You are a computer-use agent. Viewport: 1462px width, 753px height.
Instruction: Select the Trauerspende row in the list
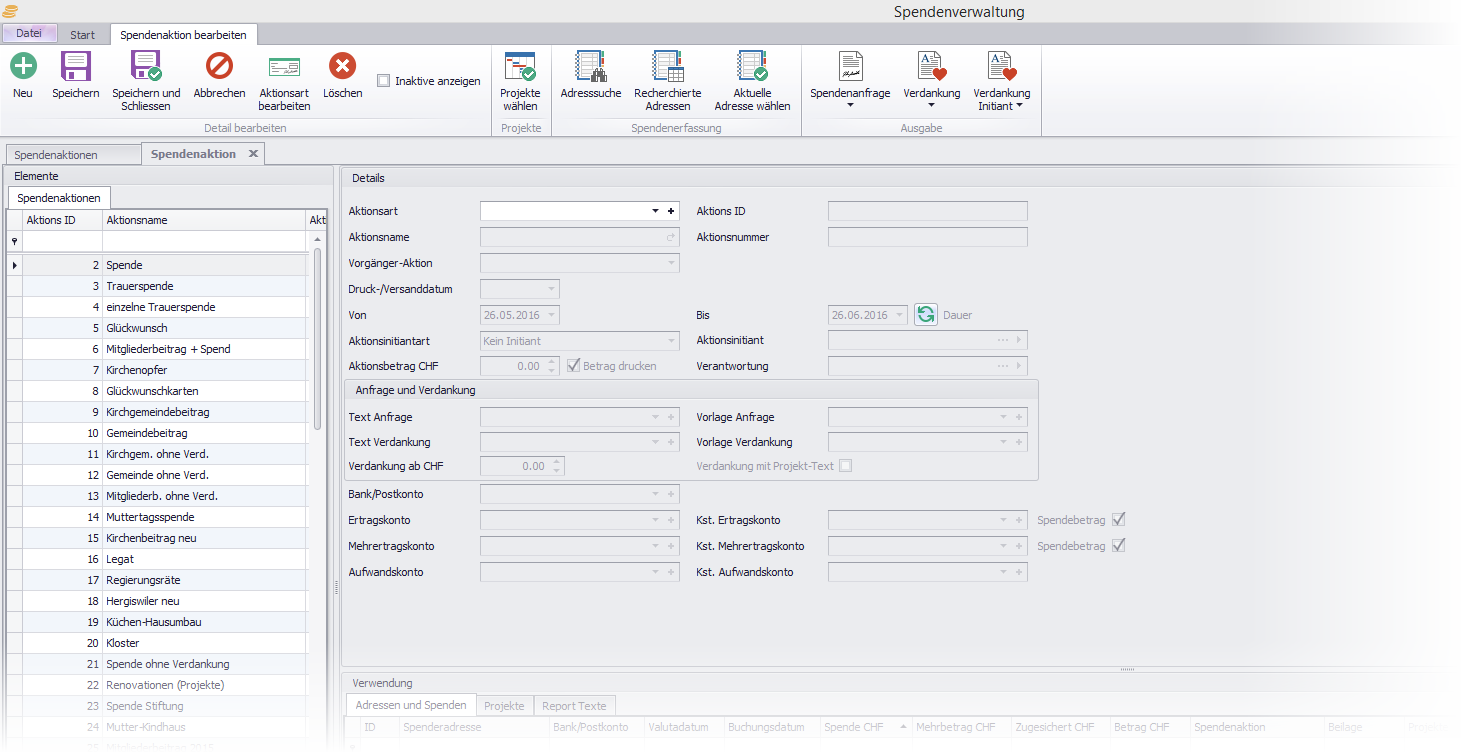pos(138,286)
